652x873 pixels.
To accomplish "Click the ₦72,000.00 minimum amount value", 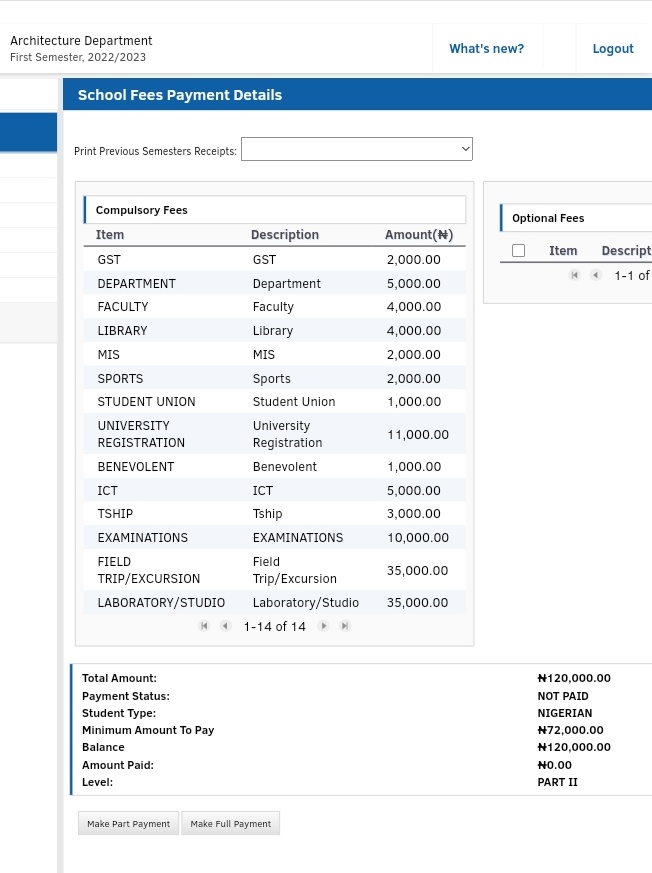I will (x=570, y=730).
